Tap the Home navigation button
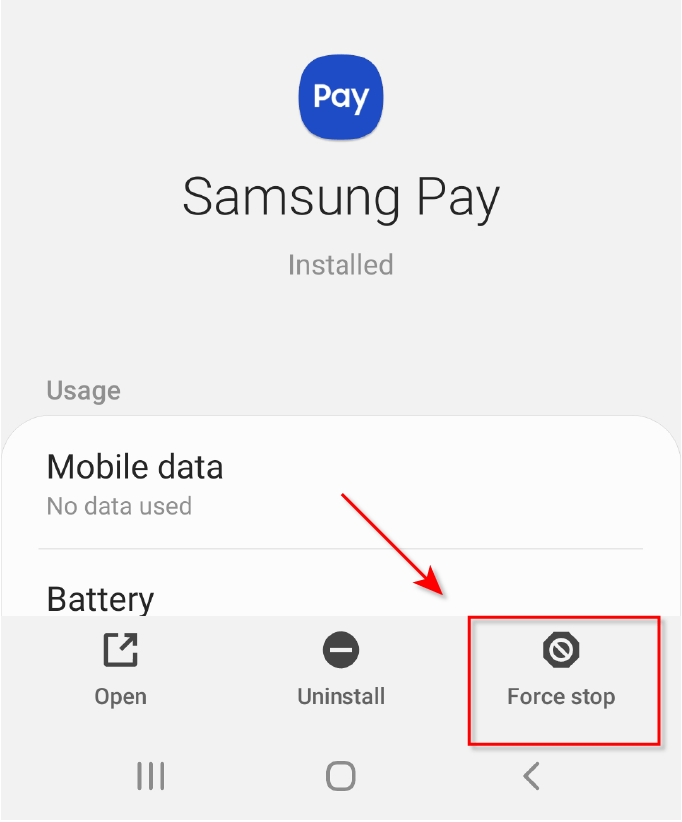 coord(341,776)
